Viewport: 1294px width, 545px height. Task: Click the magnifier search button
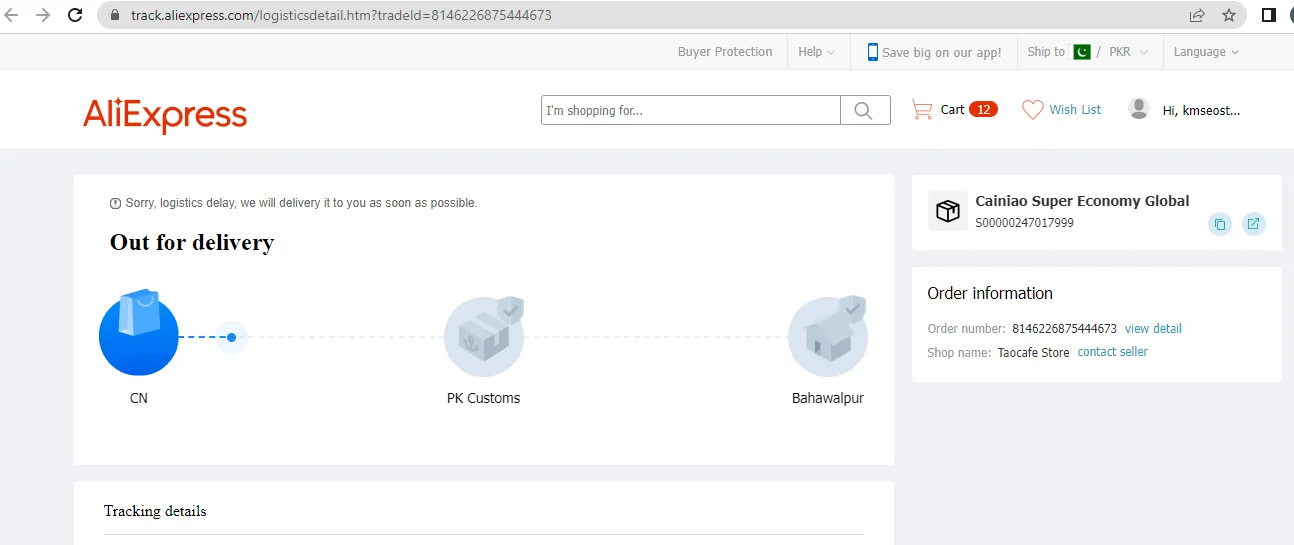865,110
